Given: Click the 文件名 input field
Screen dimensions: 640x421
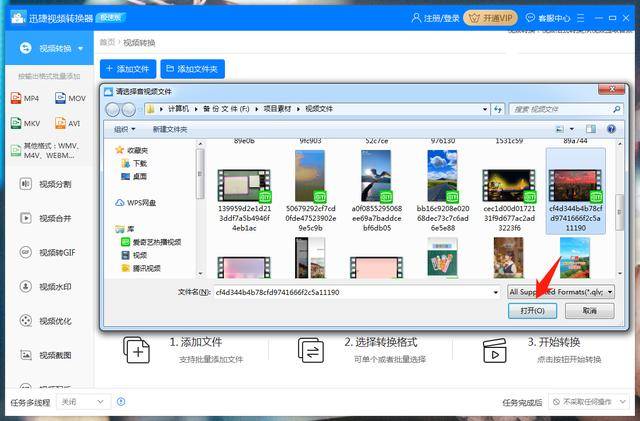Looking at the screenshot, I should point(355,292).
